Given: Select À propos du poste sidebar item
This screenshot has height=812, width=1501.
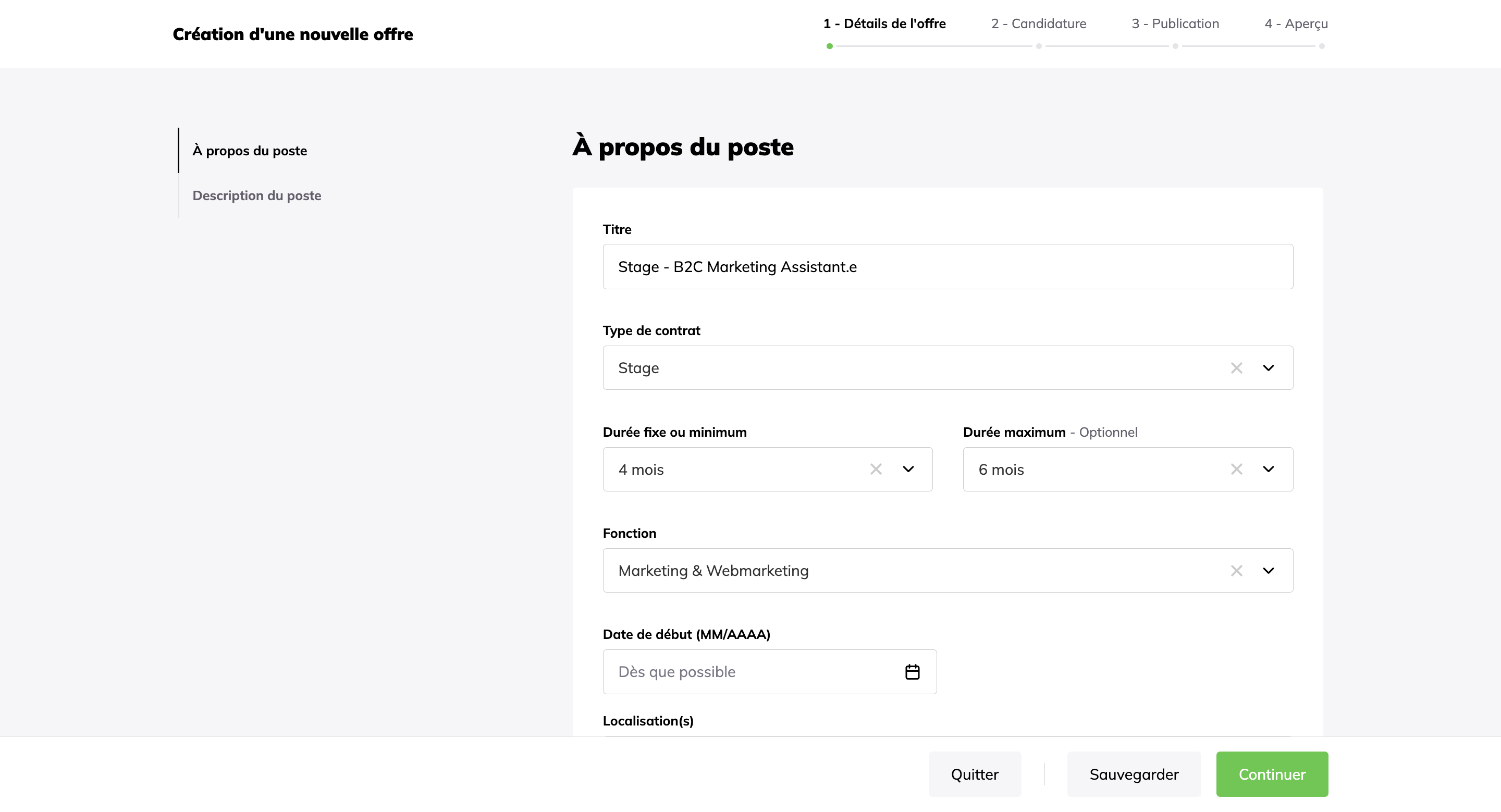Looking at the screenshot, I should [250, 151].
